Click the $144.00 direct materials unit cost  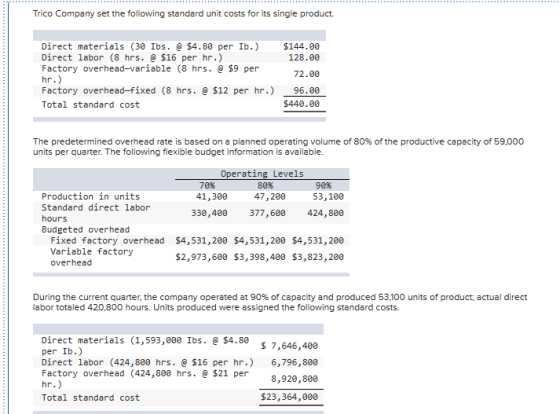coord(301,47)
